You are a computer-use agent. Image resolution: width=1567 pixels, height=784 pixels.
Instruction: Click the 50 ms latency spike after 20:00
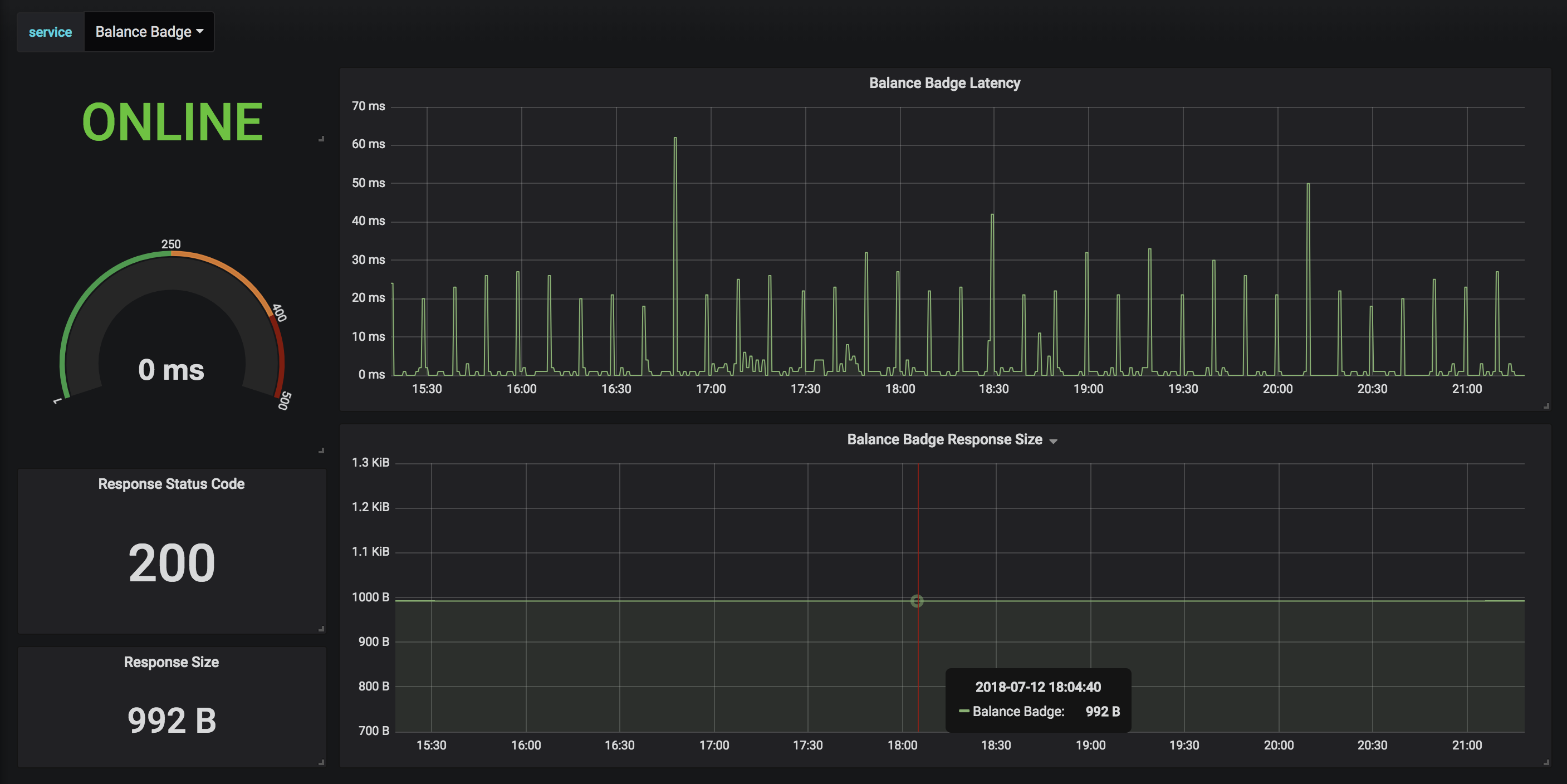(x=1308, y=184)
